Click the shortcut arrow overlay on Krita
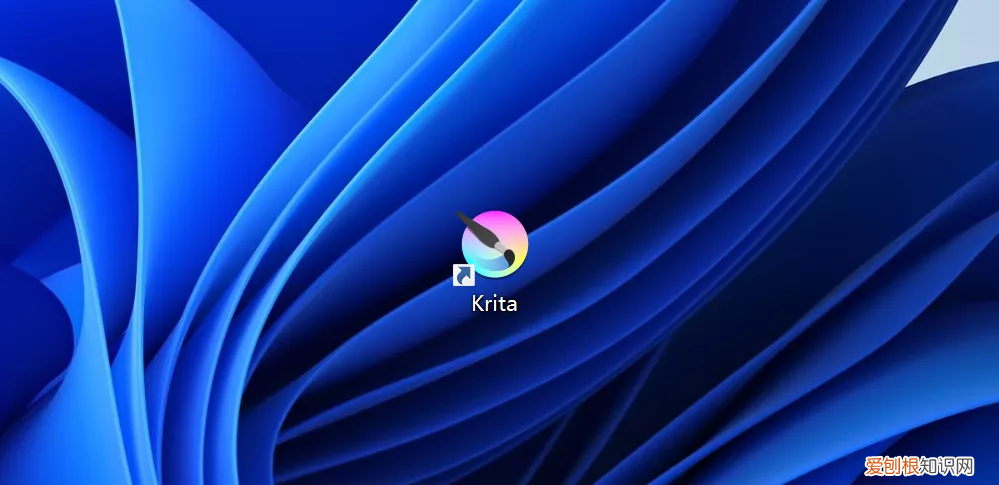This screenshot has height=485, width=999. (x=463, y=274)
